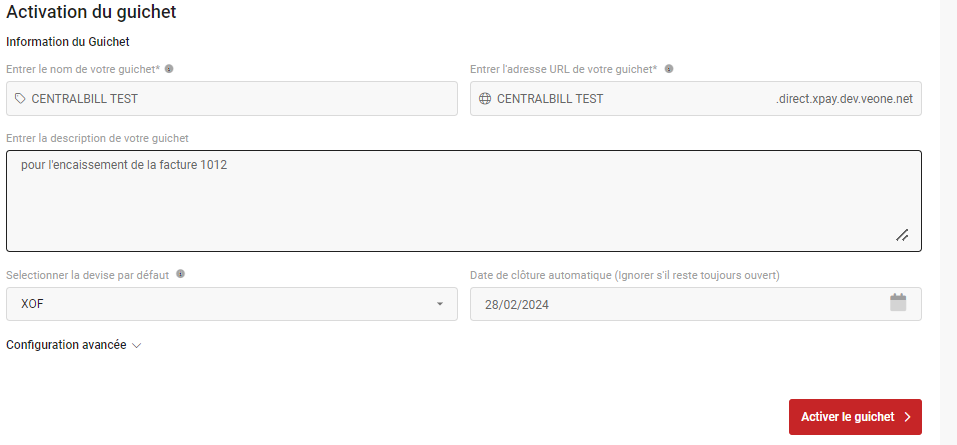Screen dimensions: 957x445
Task: Select the 28/02/2024 closing date field
Action: 696,304
